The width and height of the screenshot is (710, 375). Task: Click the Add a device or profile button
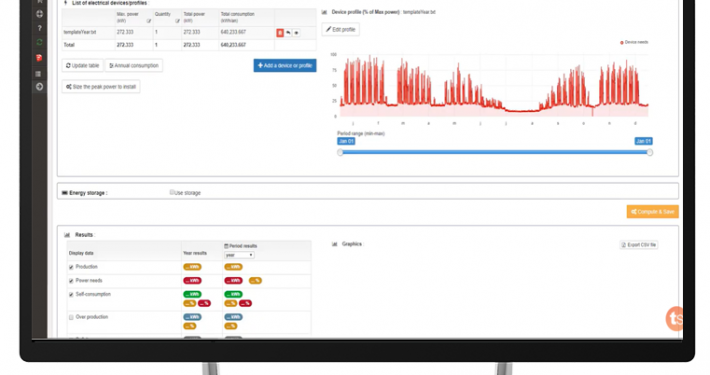[x=285, y=66]
